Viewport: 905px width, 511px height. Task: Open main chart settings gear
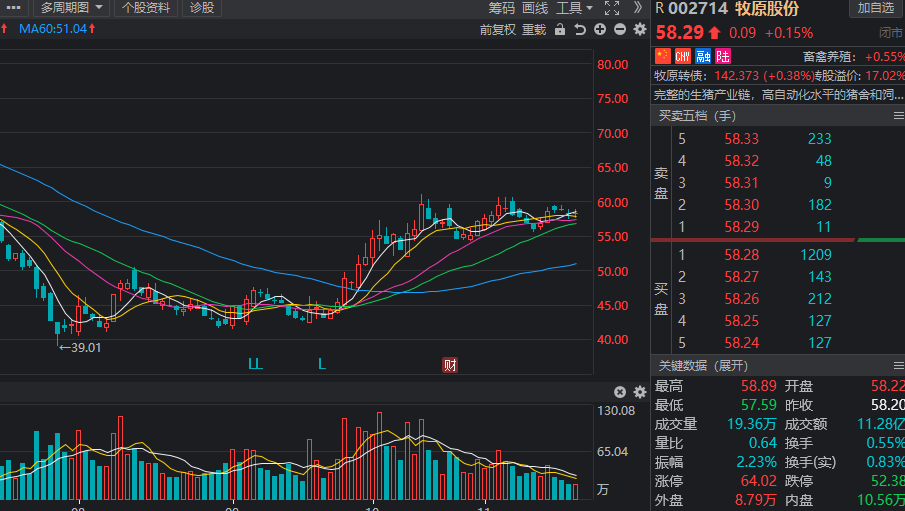pos(640,29)
